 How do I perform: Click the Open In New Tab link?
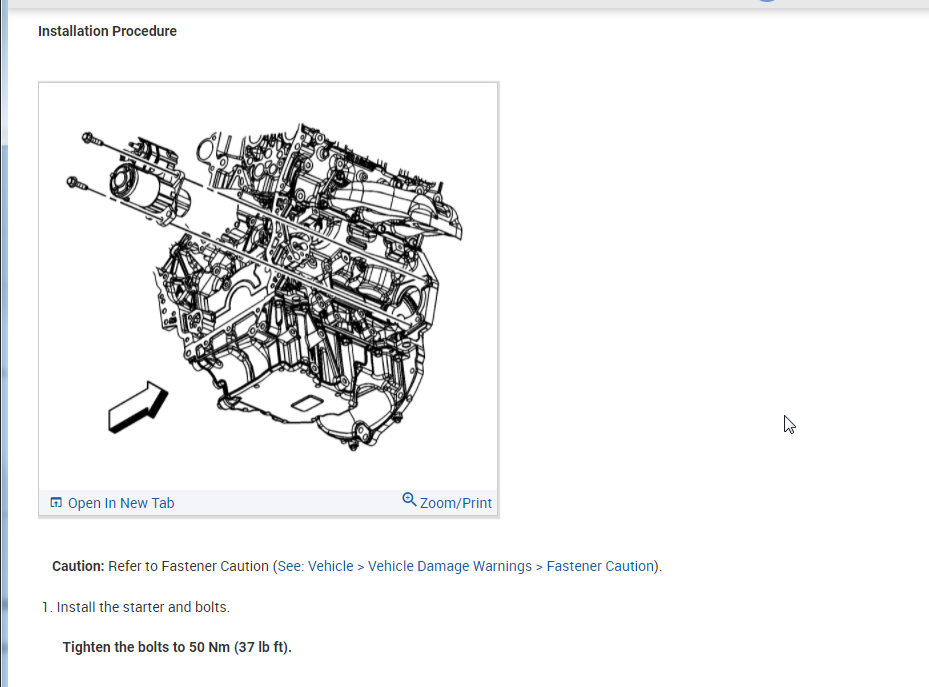(121, 503)
